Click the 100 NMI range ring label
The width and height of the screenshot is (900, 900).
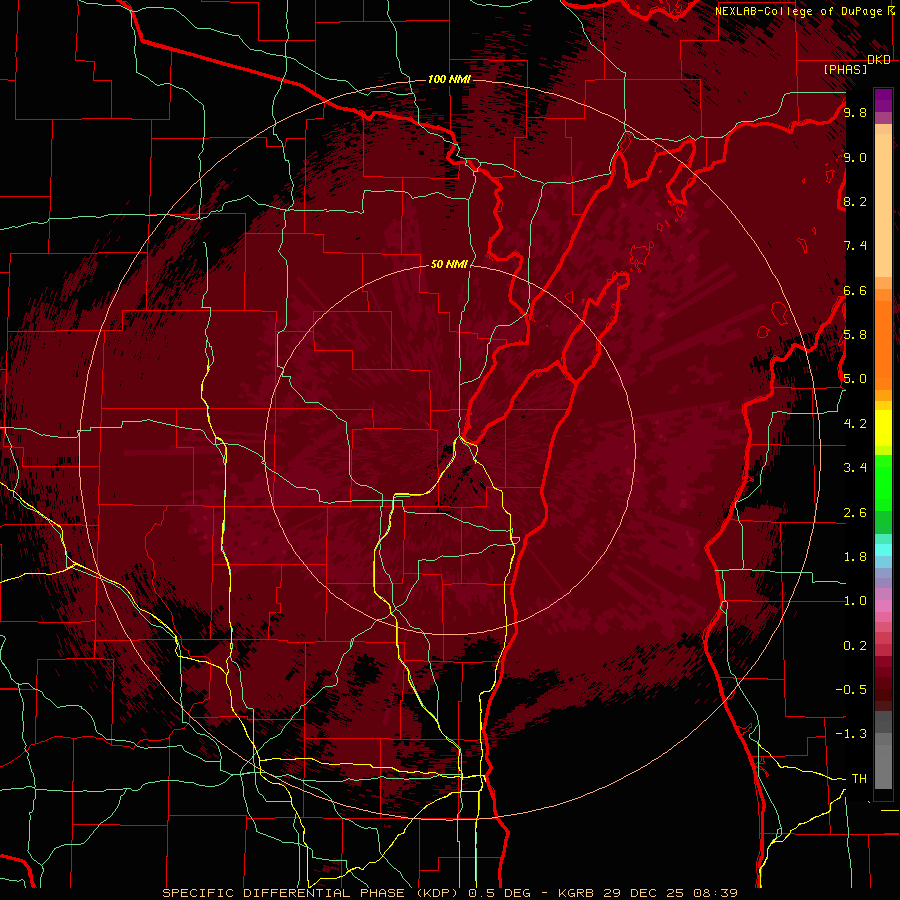coord(449,79)
